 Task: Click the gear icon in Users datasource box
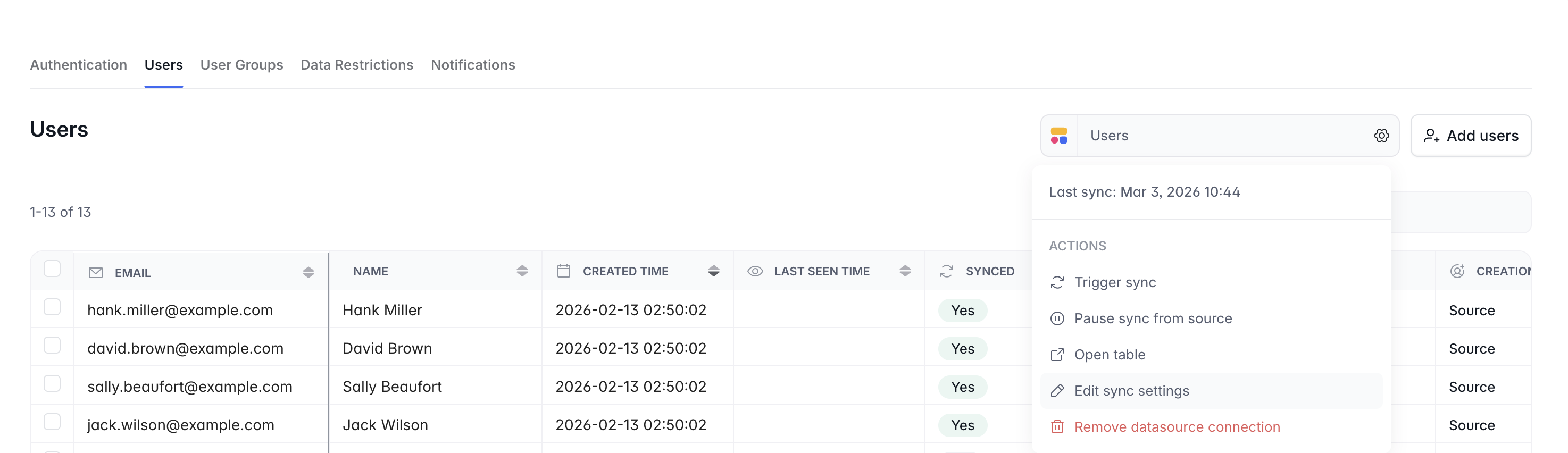pyautogui.click(x=1381, y=136)
